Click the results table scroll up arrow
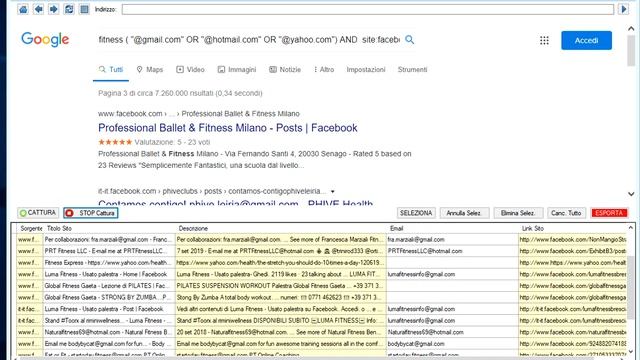Screen dimensions: 640x360 click(631, 228)
